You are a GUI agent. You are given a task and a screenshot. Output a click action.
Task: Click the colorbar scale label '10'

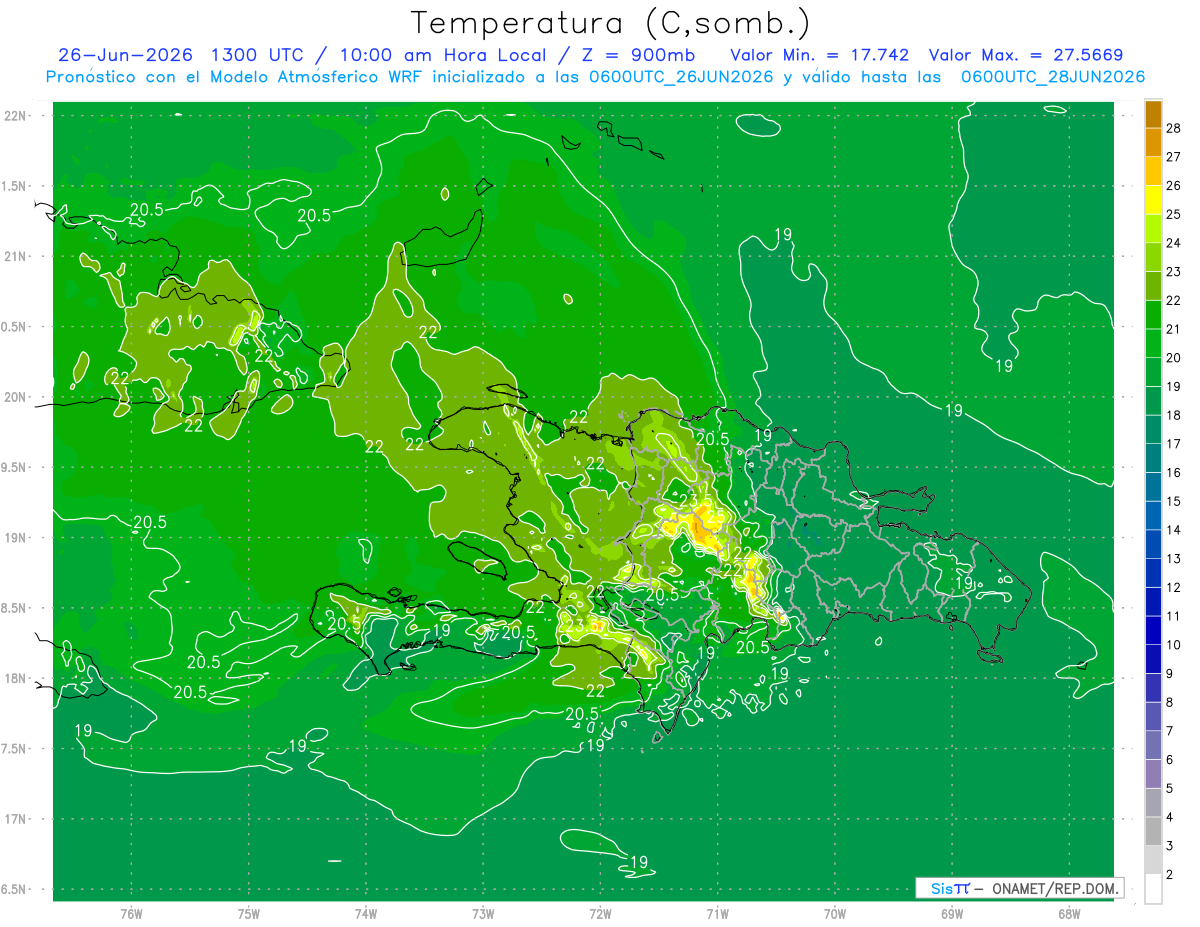[1173, 645]
